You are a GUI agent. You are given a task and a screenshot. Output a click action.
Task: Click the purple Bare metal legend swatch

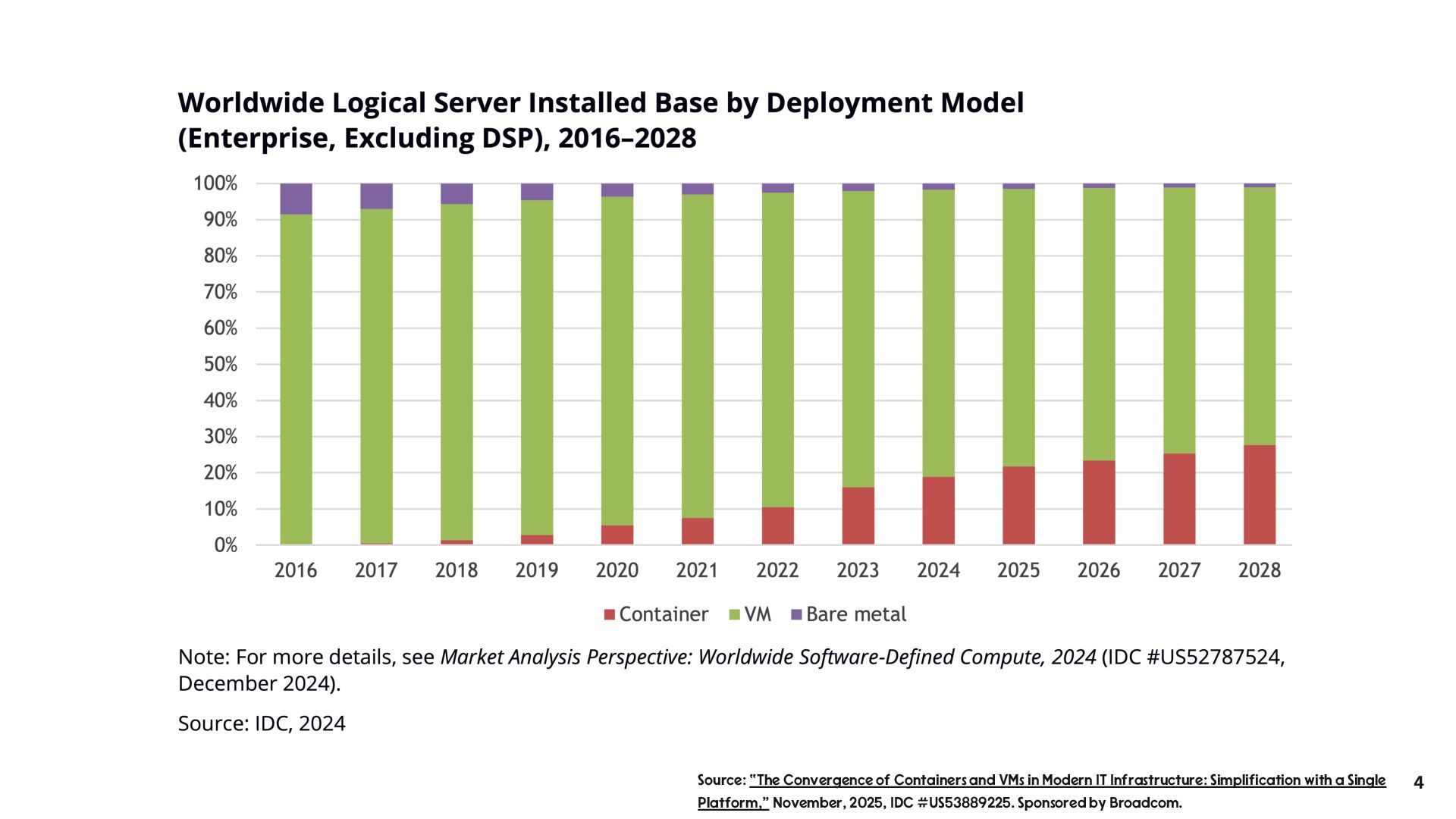pyautogui.click(x=796, y=615)
